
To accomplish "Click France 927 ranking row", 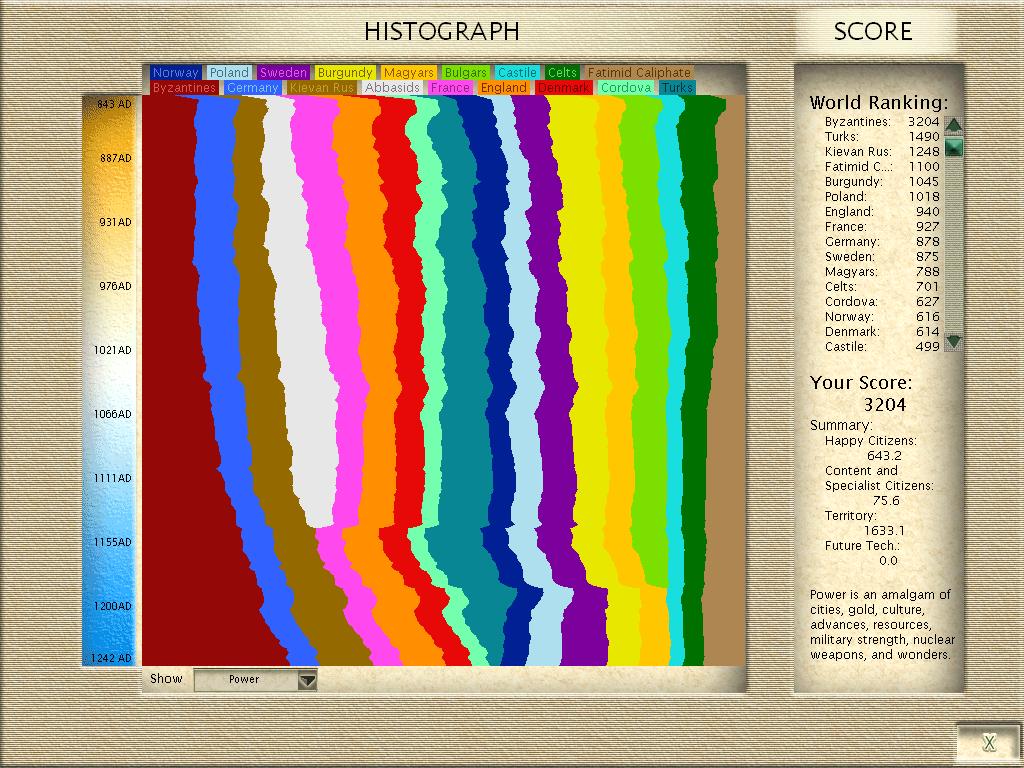I will (882, 227).
